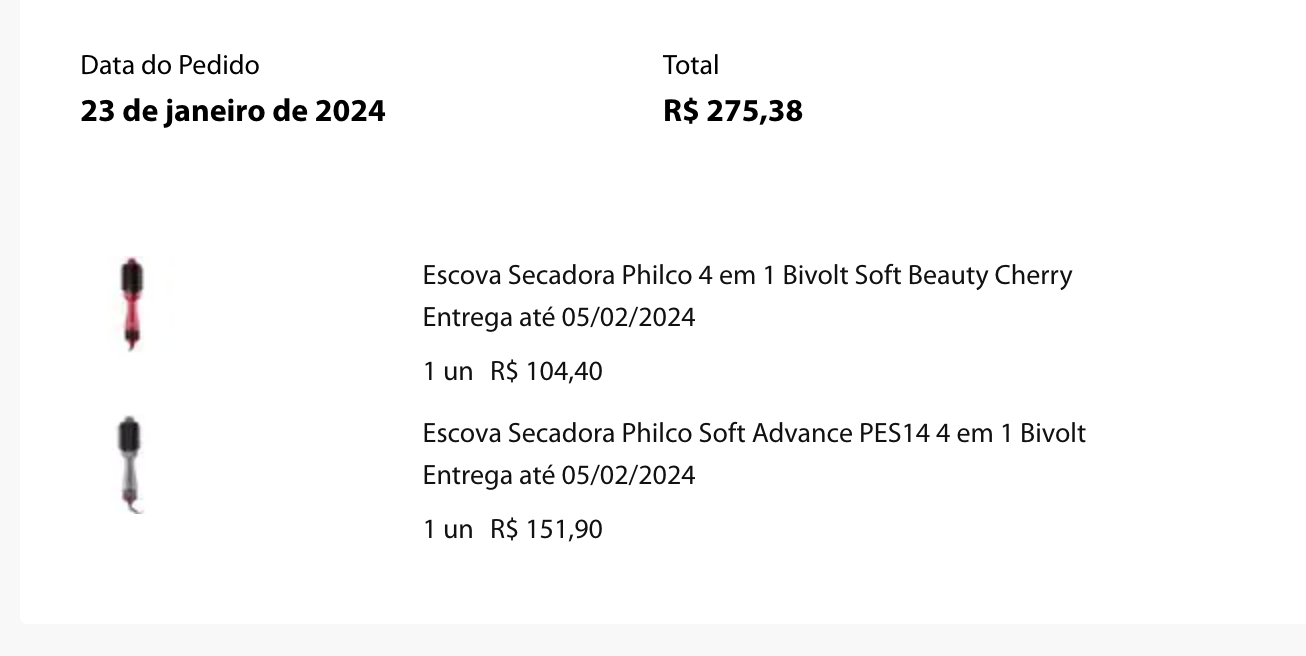The height and width of the screenshot is (656, 1306).
Task: Click the order date 23 de janeiro de 2024
Action: pos(232,110)
